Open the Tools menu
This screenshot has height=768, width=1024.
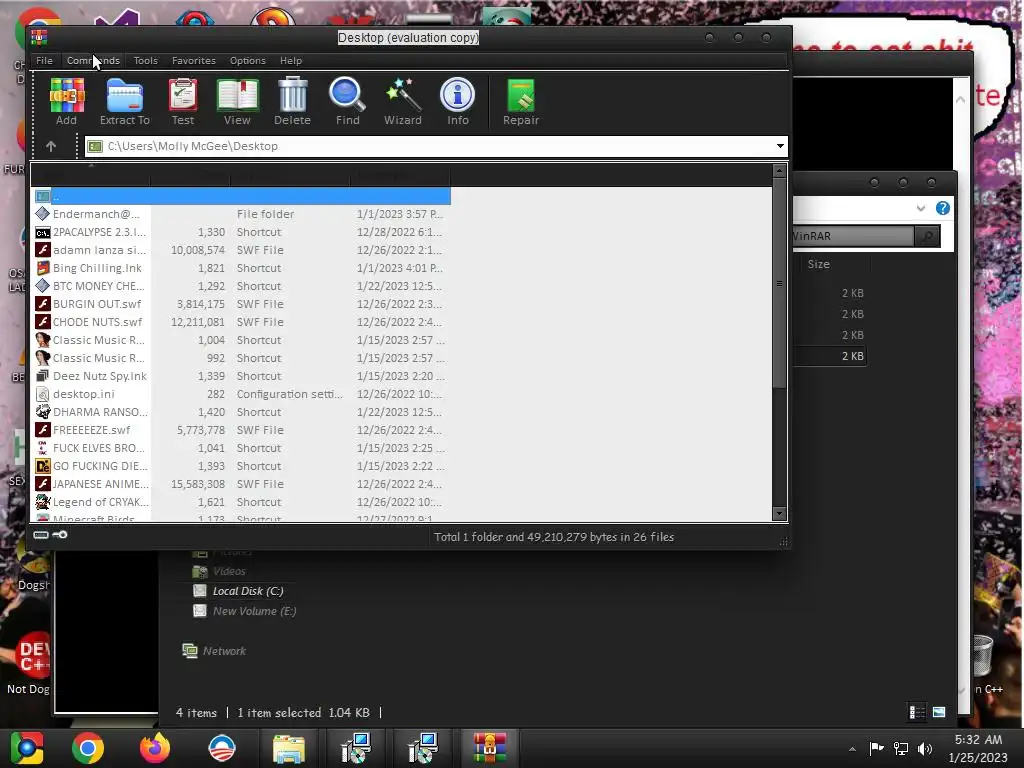tap(146, 61)
